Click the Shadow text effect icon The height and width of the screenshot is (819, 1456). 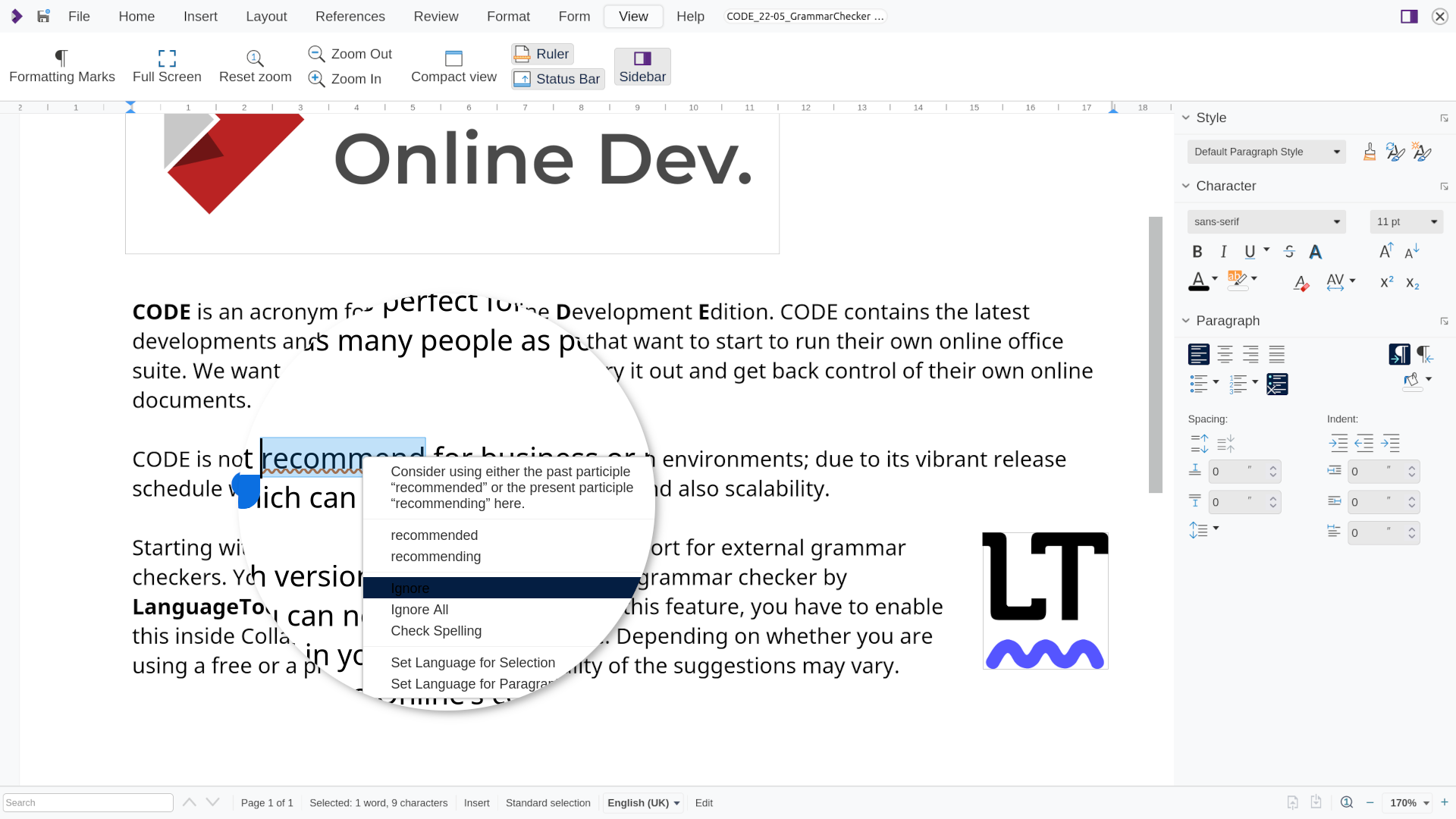pos(1316,252)
